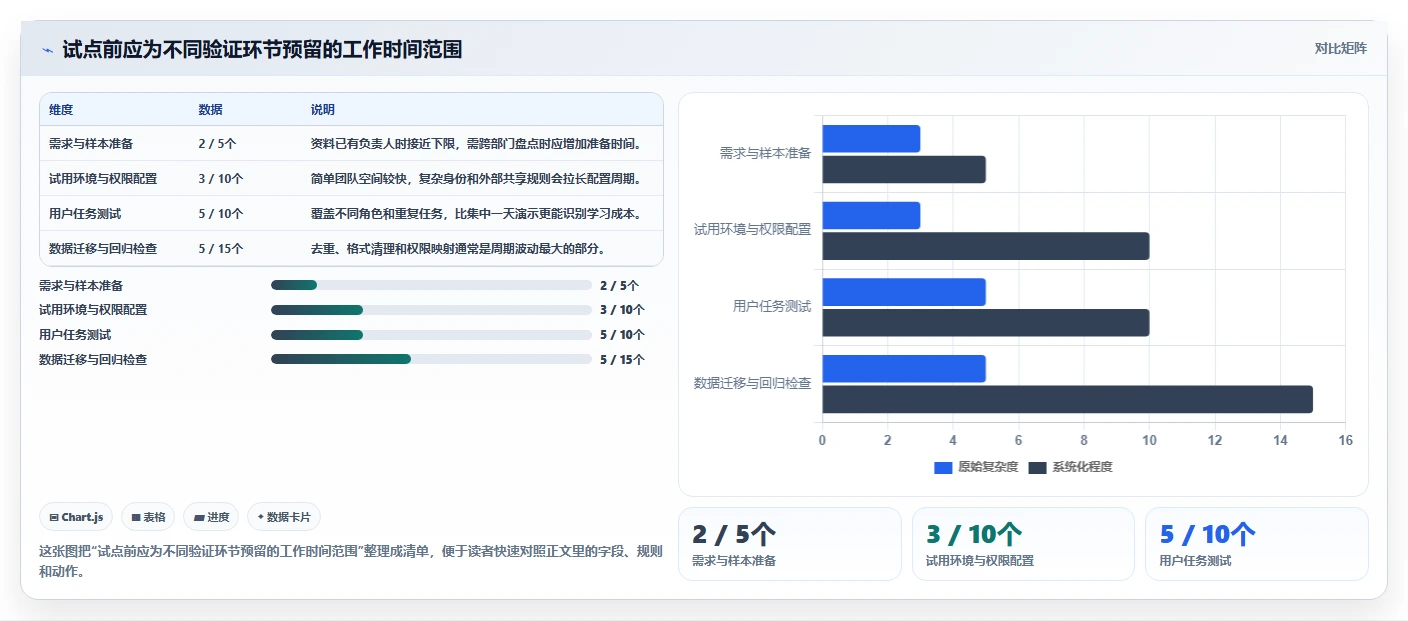Screen dimensions: 1408x621
Task: Click the blue bar for 需求与样本准备
Action: click(x=871, y=139)
